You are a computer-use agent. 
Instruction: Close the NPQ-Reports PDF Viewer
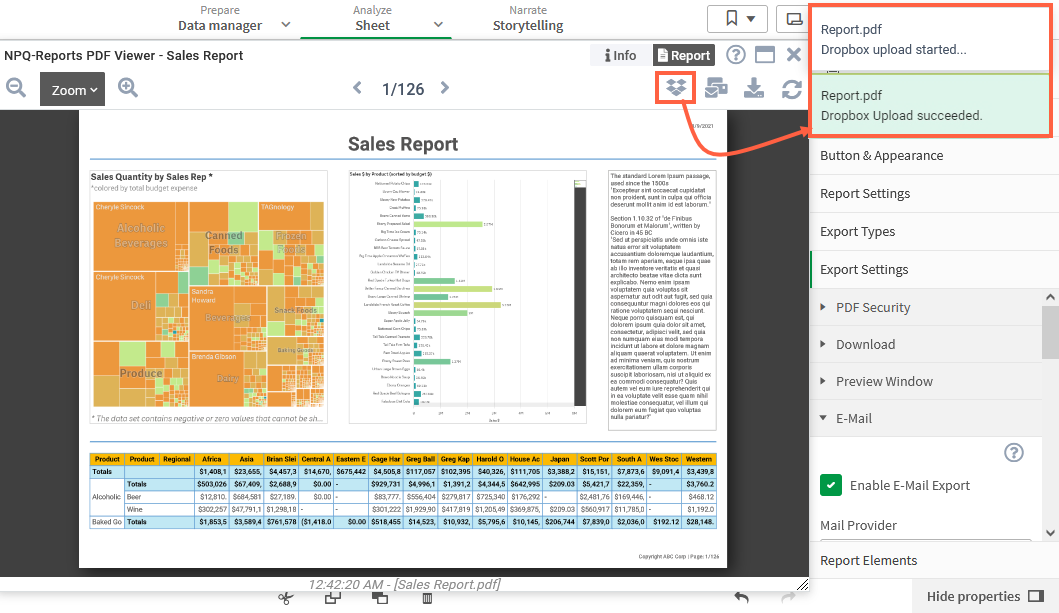[x=794, y=55]
